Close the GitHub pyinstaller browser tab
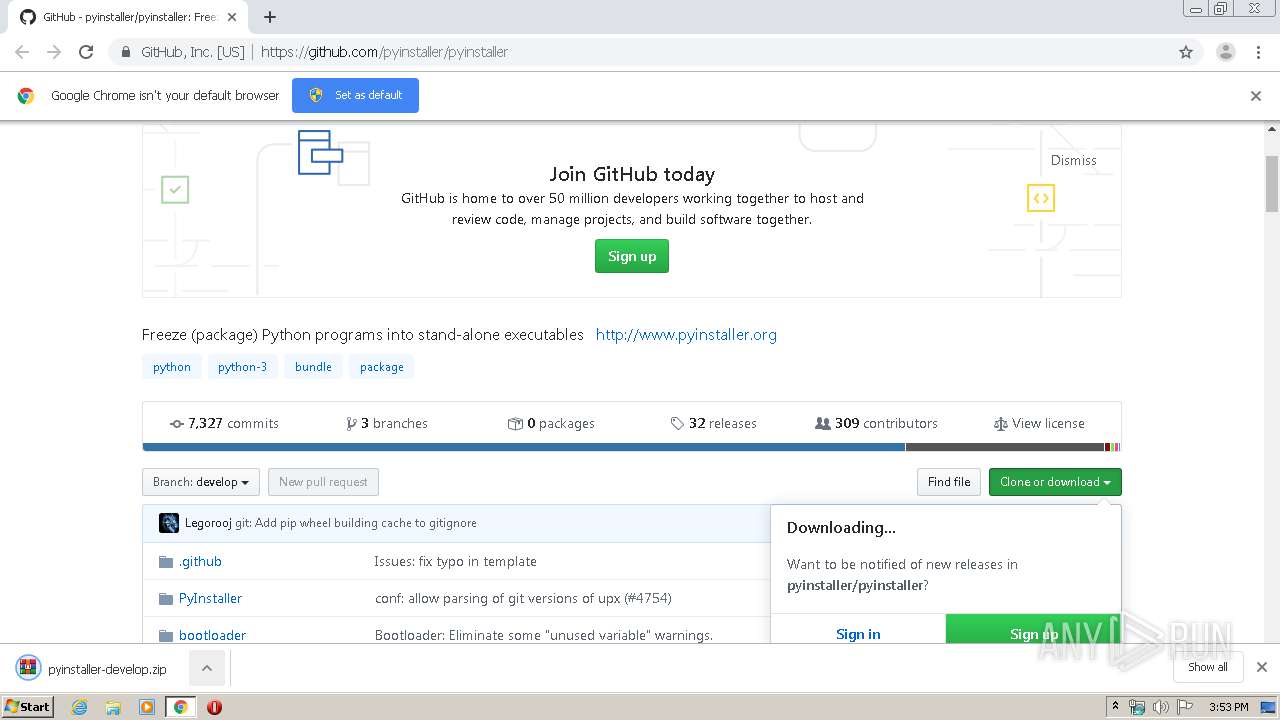The width and height of the screenshot is (1280, 720). pos(232,17)
